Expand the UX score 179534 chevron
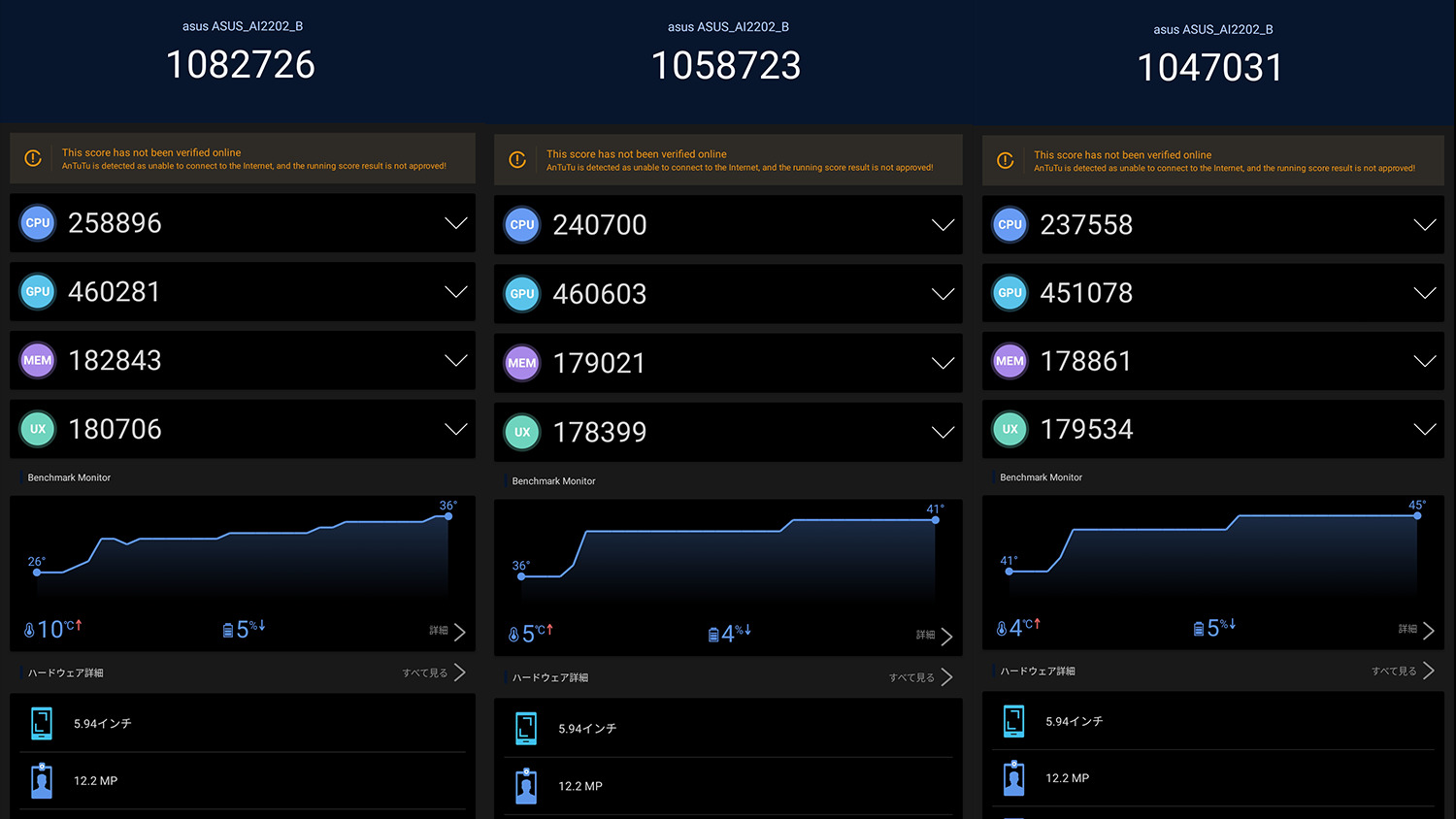1456x819 pixels. pyautogui.click(x=1424, y=429)
